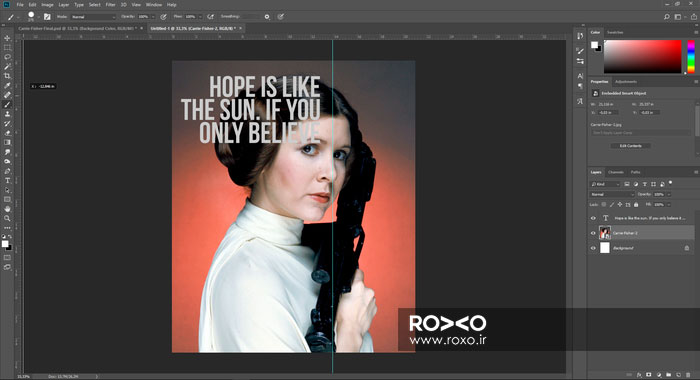Viewport: 700px width, 380px height.
Task: Filter layers by pixel layer icon
Action: 627,184
